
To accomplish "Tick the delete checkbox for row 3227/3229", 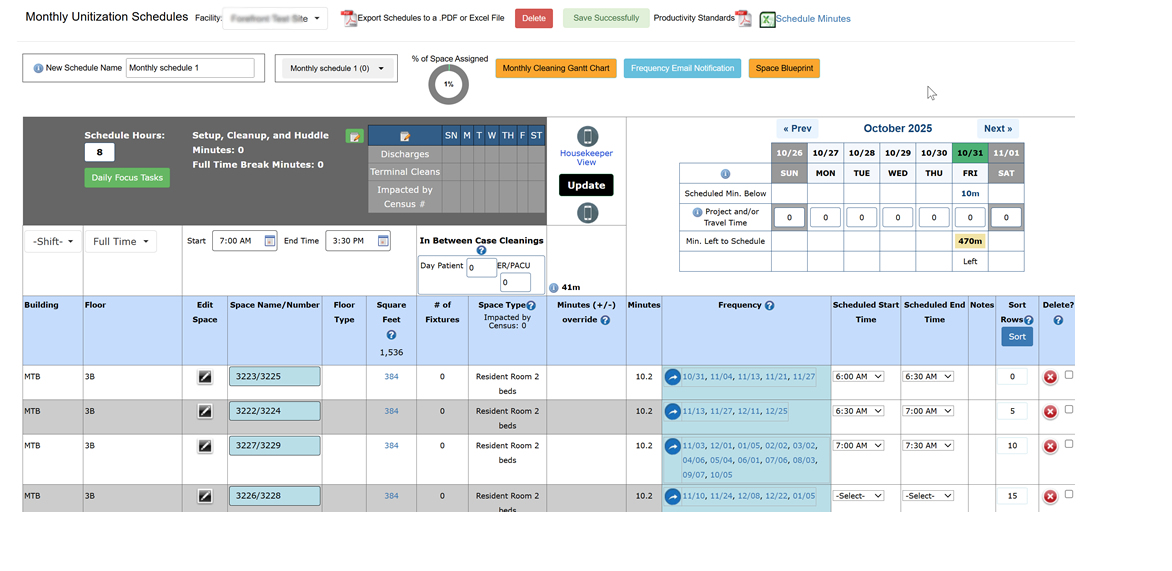I will [x=1069, y=444].
